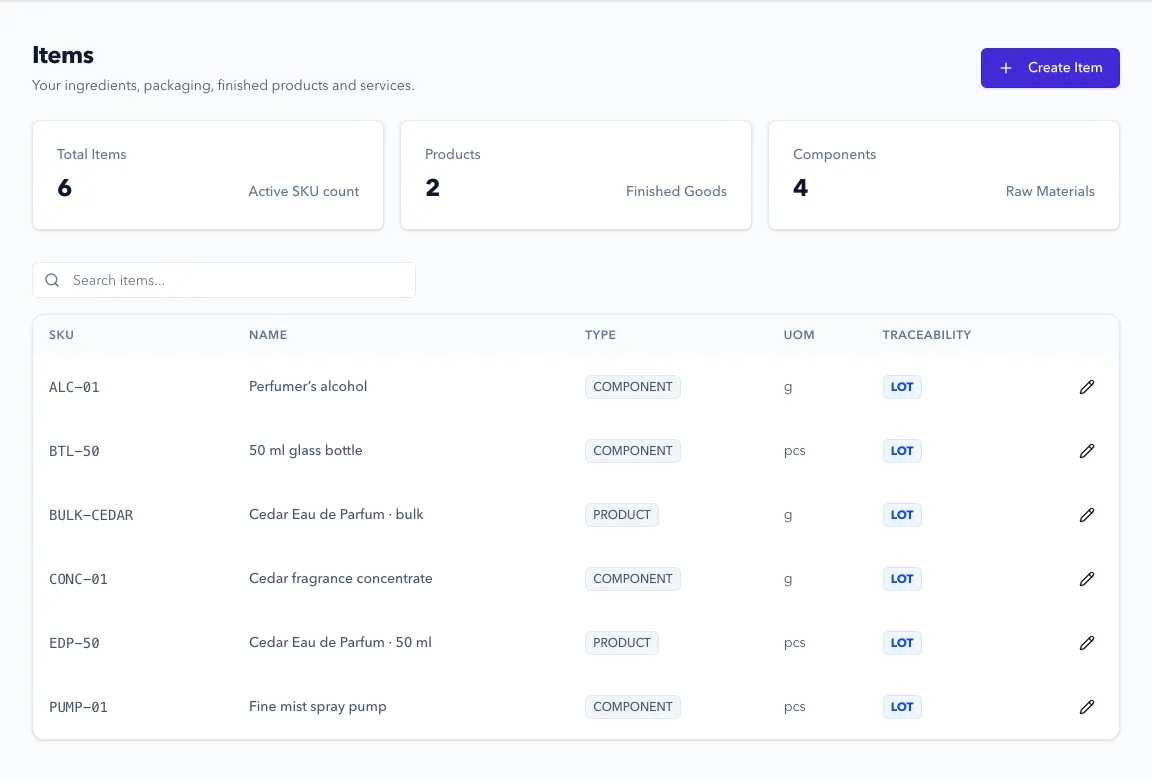The width and height of the screenshot is (1152, 780).
Task: Click the TYPE column header
Action: [x=600, y=335]
